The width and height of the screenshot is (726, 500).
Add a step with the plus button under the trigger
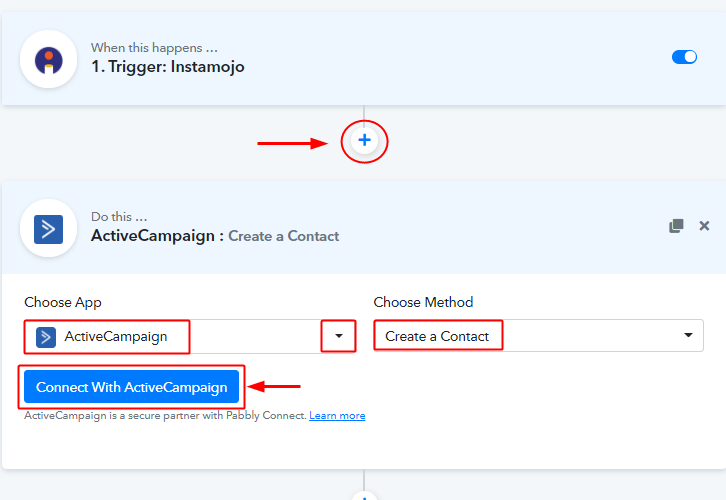(364, 140)
